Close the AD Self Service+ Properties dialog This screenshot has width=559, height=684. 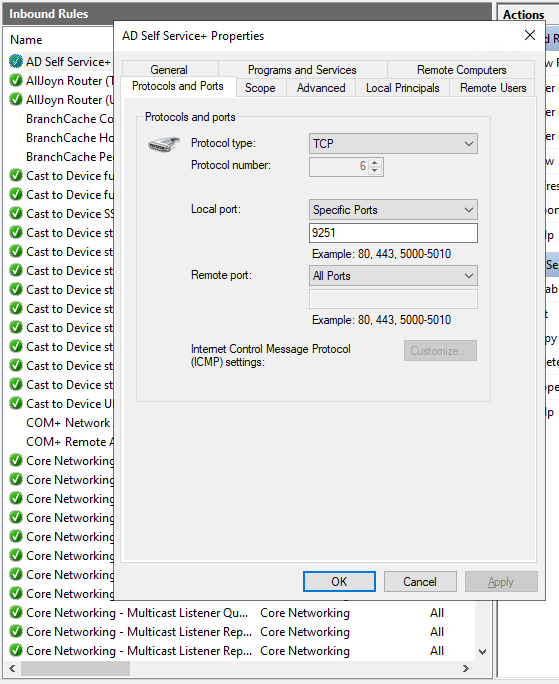pos(530,35)
